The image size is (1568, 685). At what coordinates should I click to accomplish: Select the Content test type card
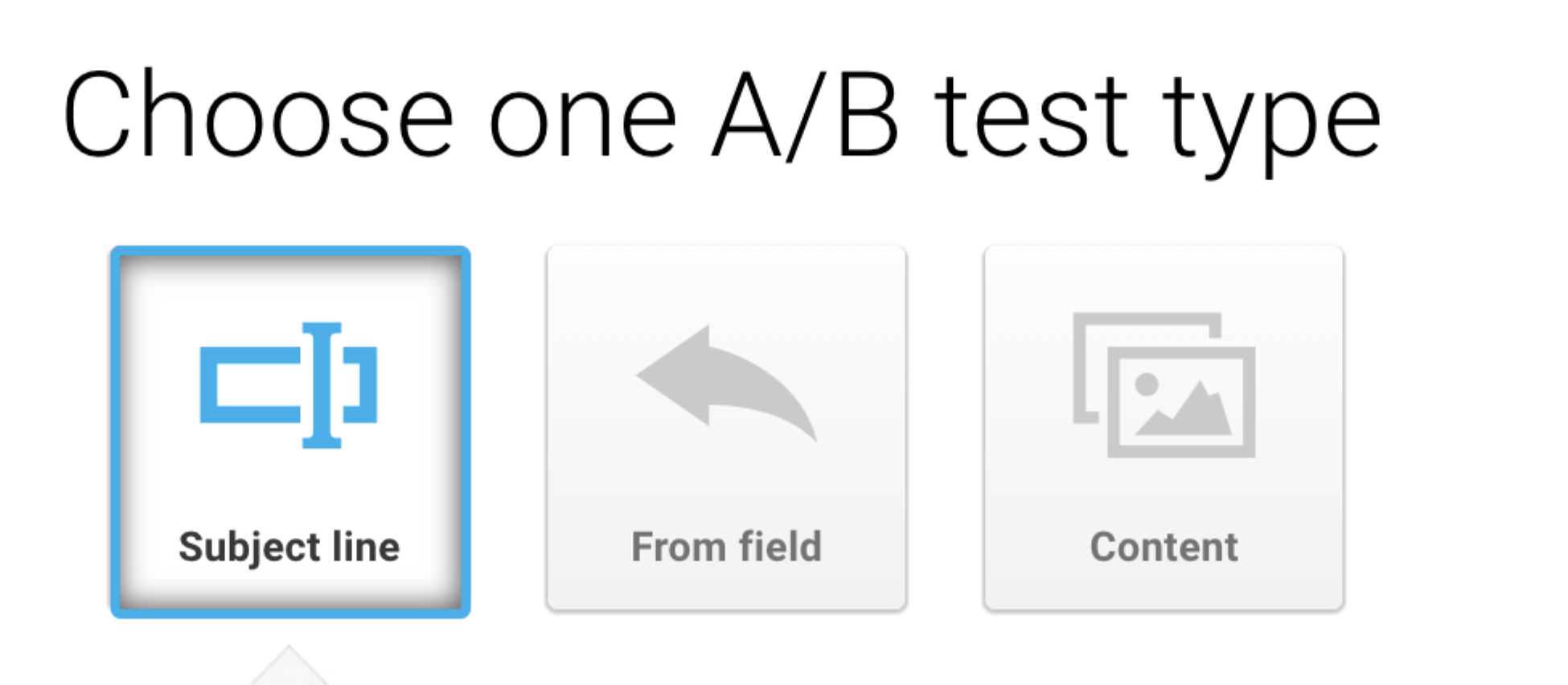pos(1164,429)
